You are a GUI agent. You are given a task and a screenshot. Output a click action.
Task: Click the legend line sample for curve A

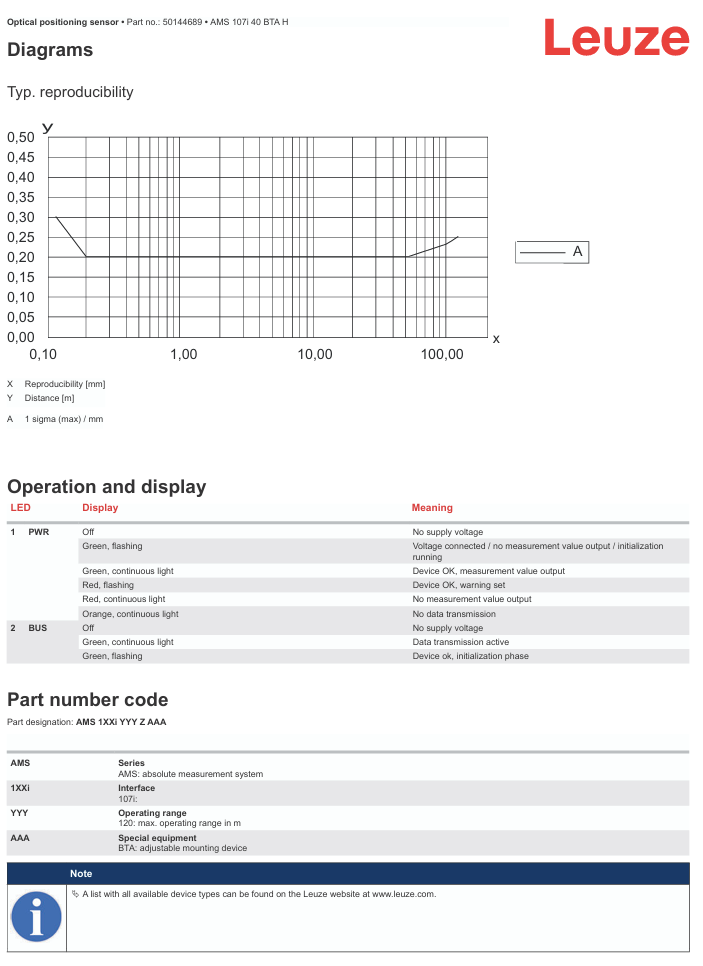(542, 253)
